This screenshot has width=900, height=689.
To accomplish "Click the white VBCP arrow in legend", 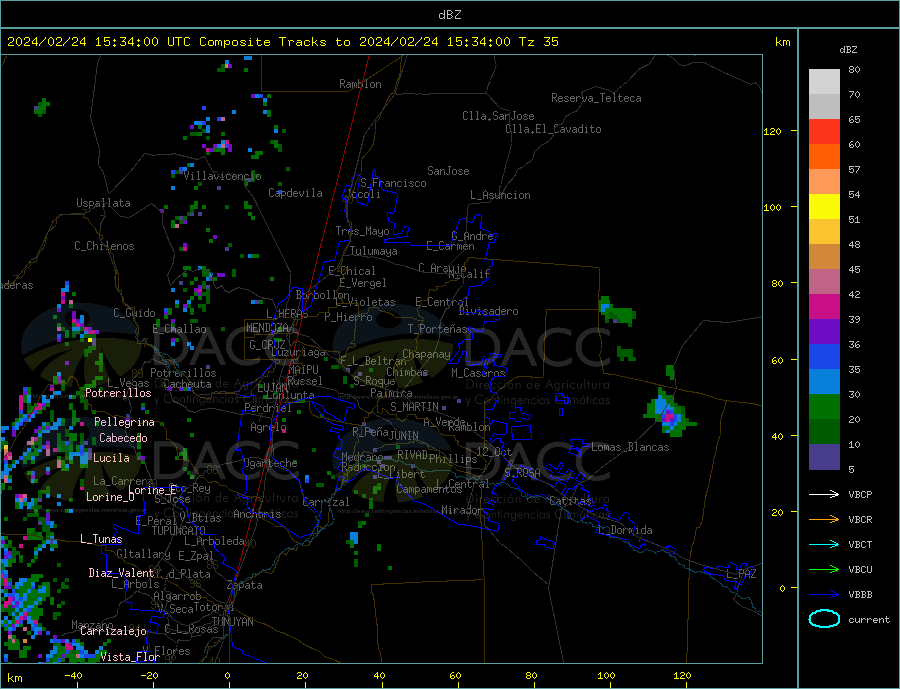I will click(x=824, y=494).
